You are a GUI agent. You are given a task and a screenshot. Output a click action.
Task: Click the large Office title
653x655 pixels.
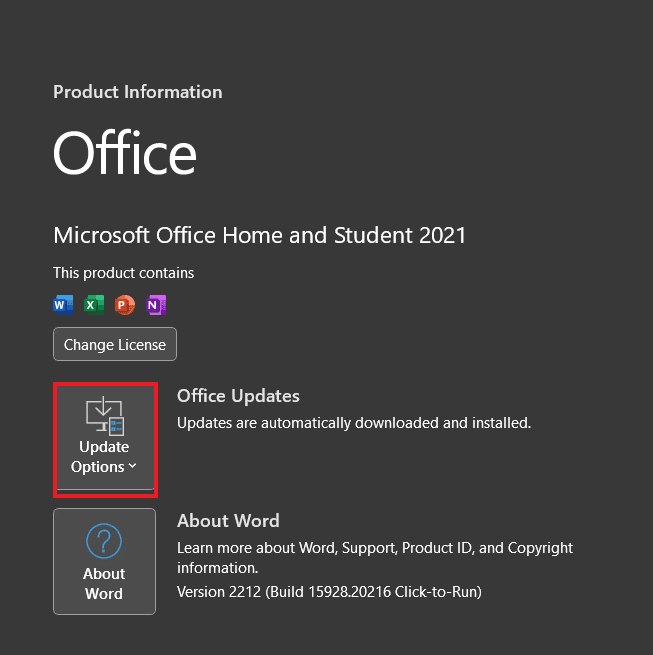[125, 154]
